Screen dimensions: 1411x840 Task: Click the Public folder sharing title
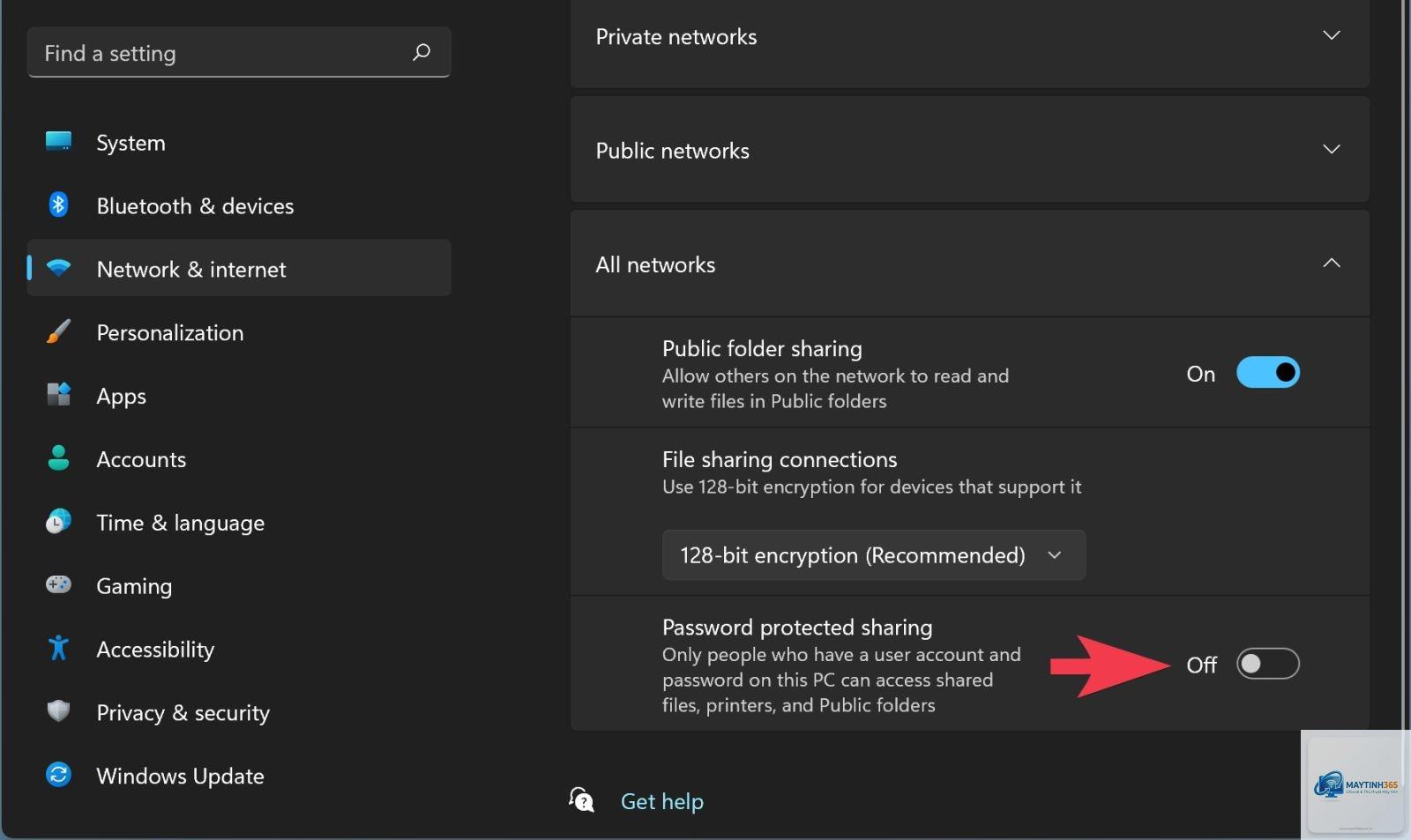coord(762,348)
